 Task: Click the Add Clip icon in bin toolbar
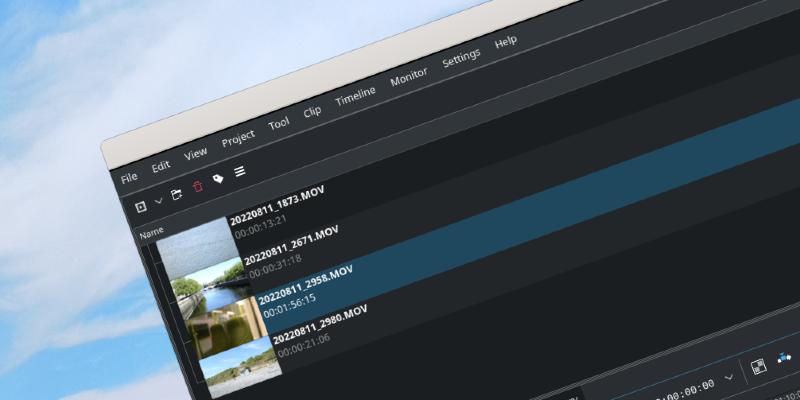141,206
